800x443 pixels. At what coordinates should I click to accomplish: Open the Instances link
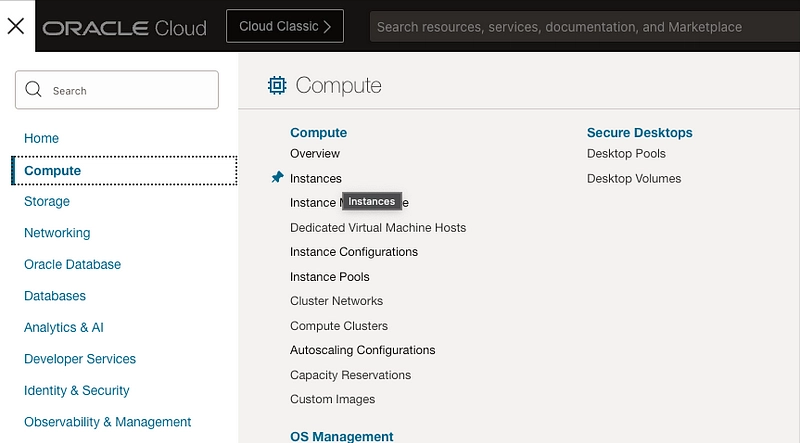(x=316, y=179)
